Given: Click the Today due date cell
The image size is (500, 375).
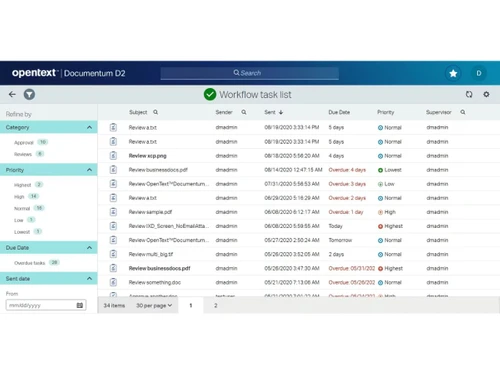Looking at the screenshot, I should (335, 226).
